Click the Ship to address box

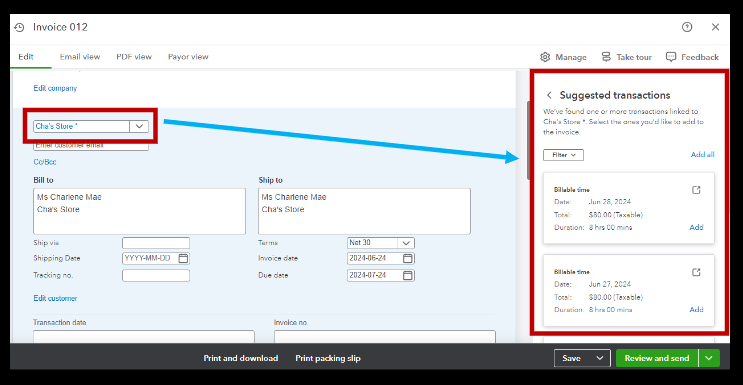(x=364, y=211)
